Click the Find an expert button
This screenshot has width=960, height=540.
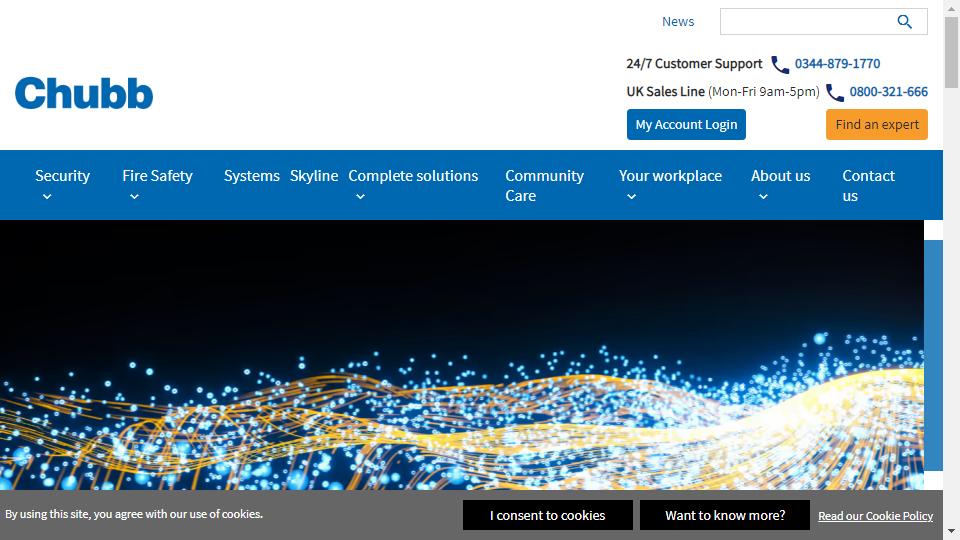click(877, 124)
